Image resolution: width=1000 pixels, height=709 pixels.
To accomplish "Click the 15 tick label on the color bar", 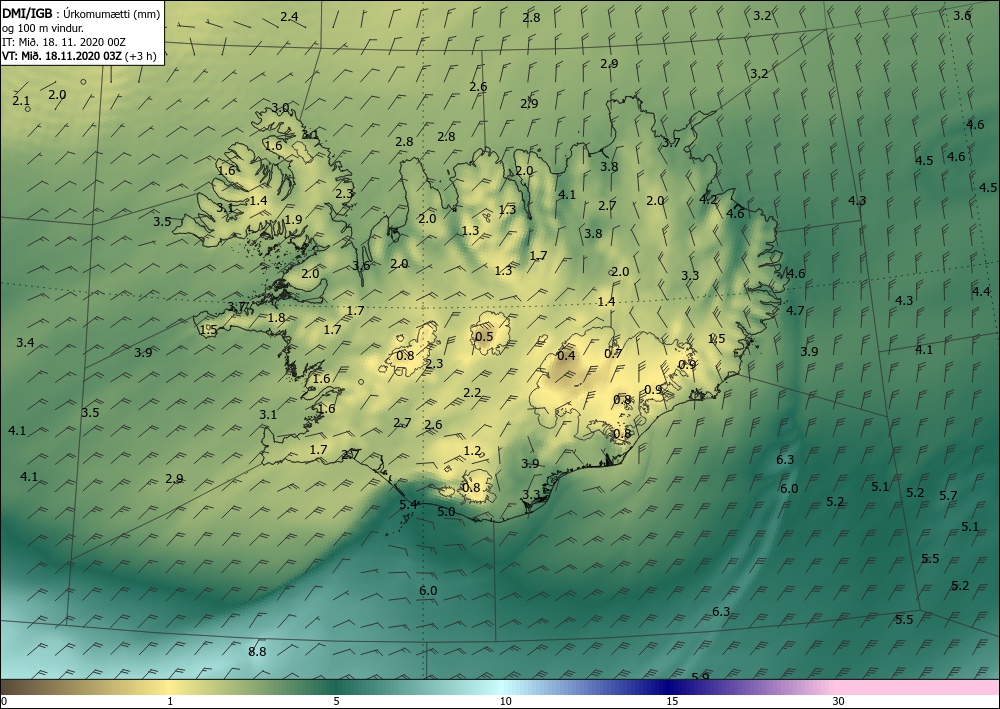I will [x=672, y=702].
